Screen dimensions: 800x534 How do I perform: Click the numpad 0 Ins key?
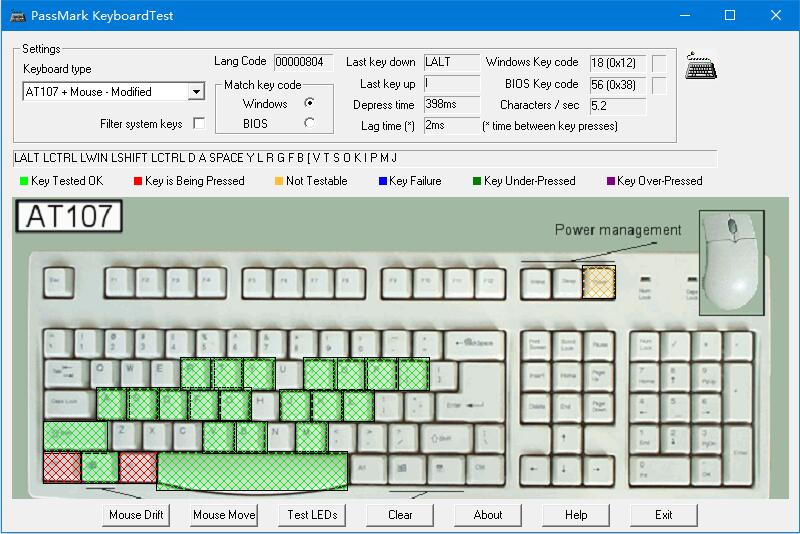[660, 470]
